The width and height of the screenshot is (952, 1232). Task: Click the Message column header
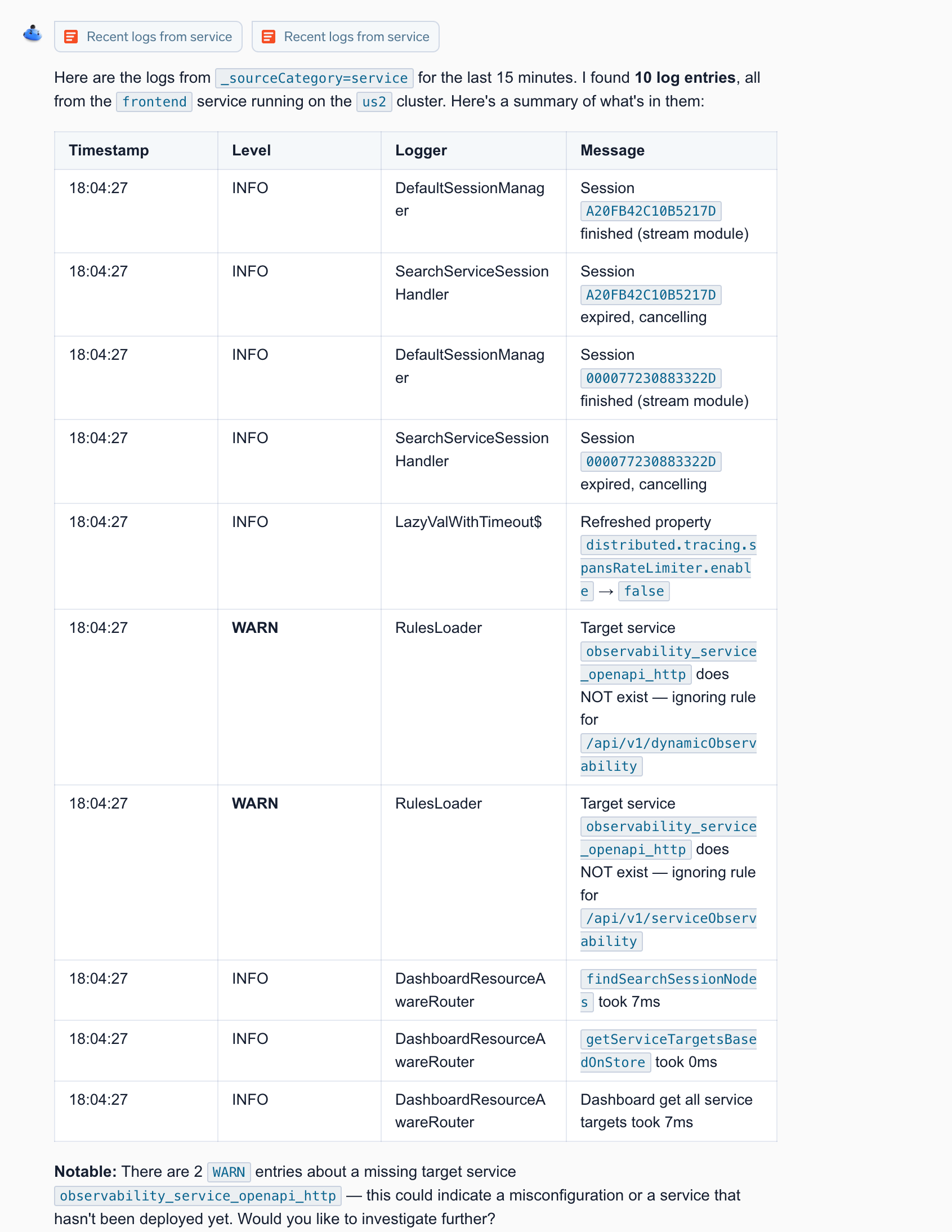(613, 150)
